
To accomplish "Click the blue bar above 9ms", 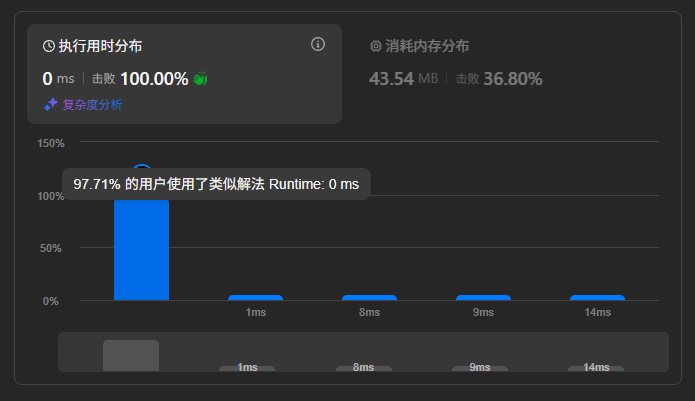I will 483,298.
